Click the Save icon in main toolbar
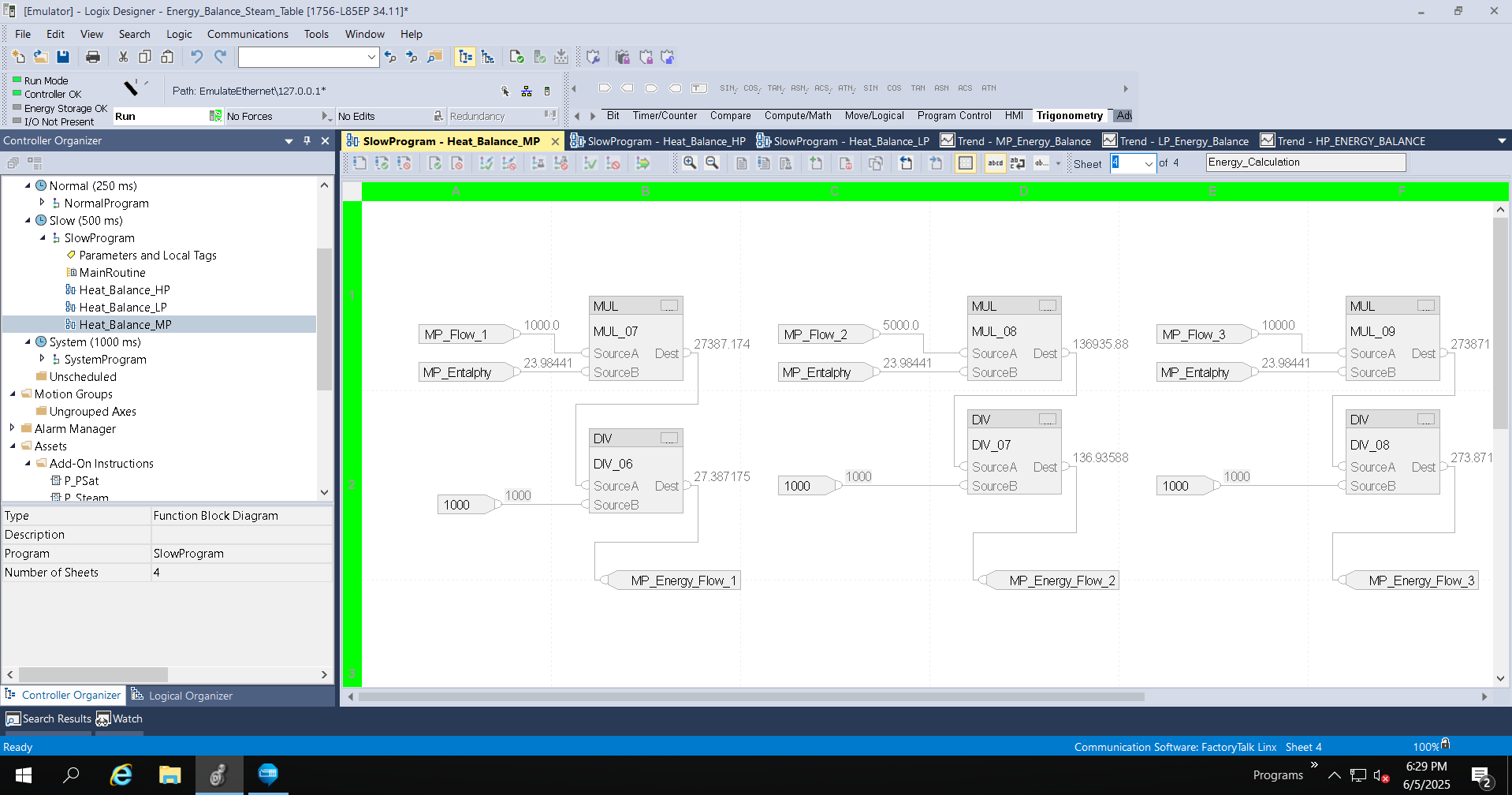 point(63,57)
